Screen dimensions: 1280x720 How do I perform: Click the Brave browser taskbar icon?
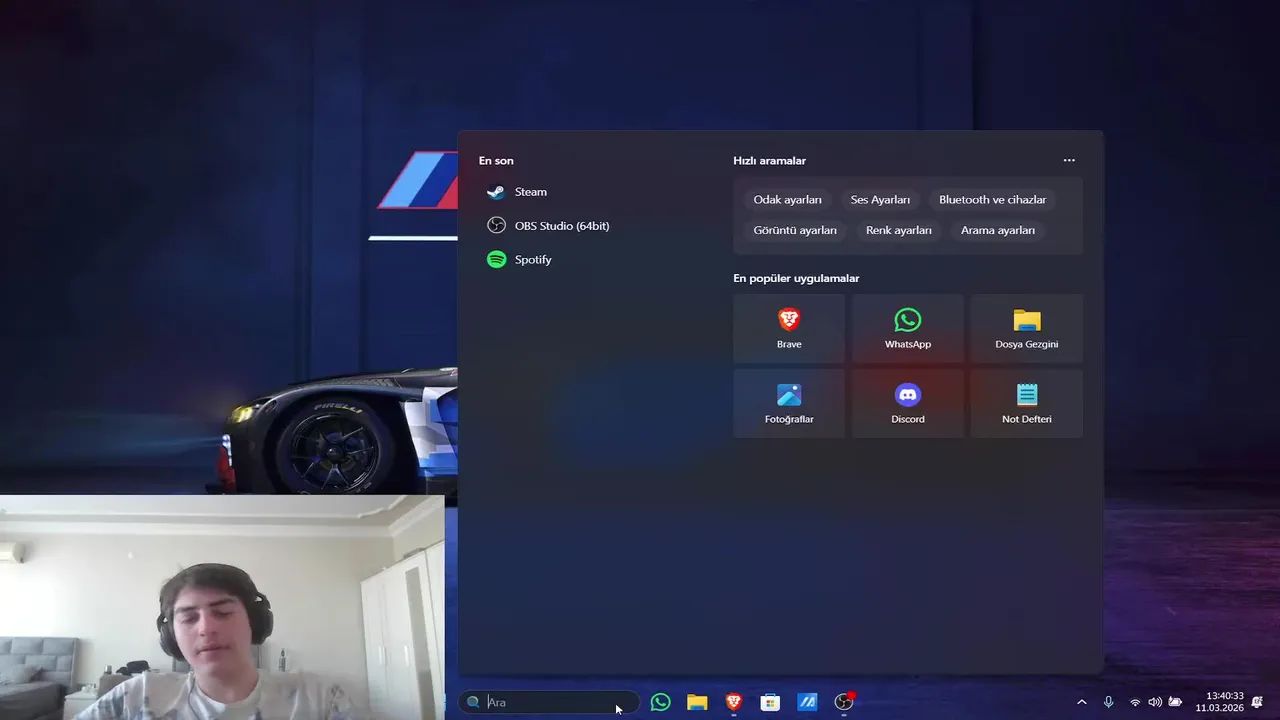coord(734,702)
